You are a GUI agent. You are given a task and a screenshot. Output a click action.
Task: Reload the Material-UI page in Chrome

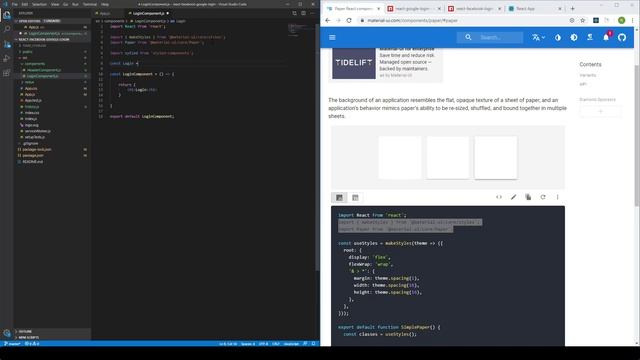(349, 20)
